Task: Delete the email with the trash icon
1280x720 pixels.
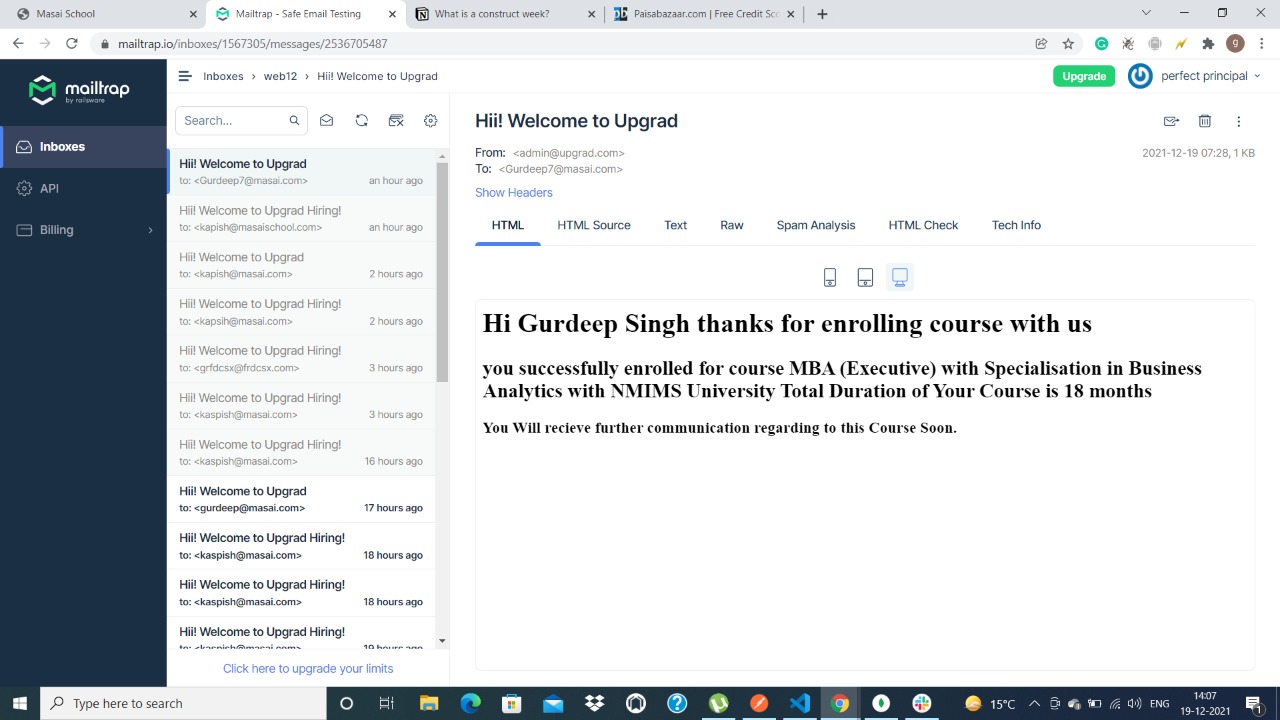Action: coord(1204,120)
